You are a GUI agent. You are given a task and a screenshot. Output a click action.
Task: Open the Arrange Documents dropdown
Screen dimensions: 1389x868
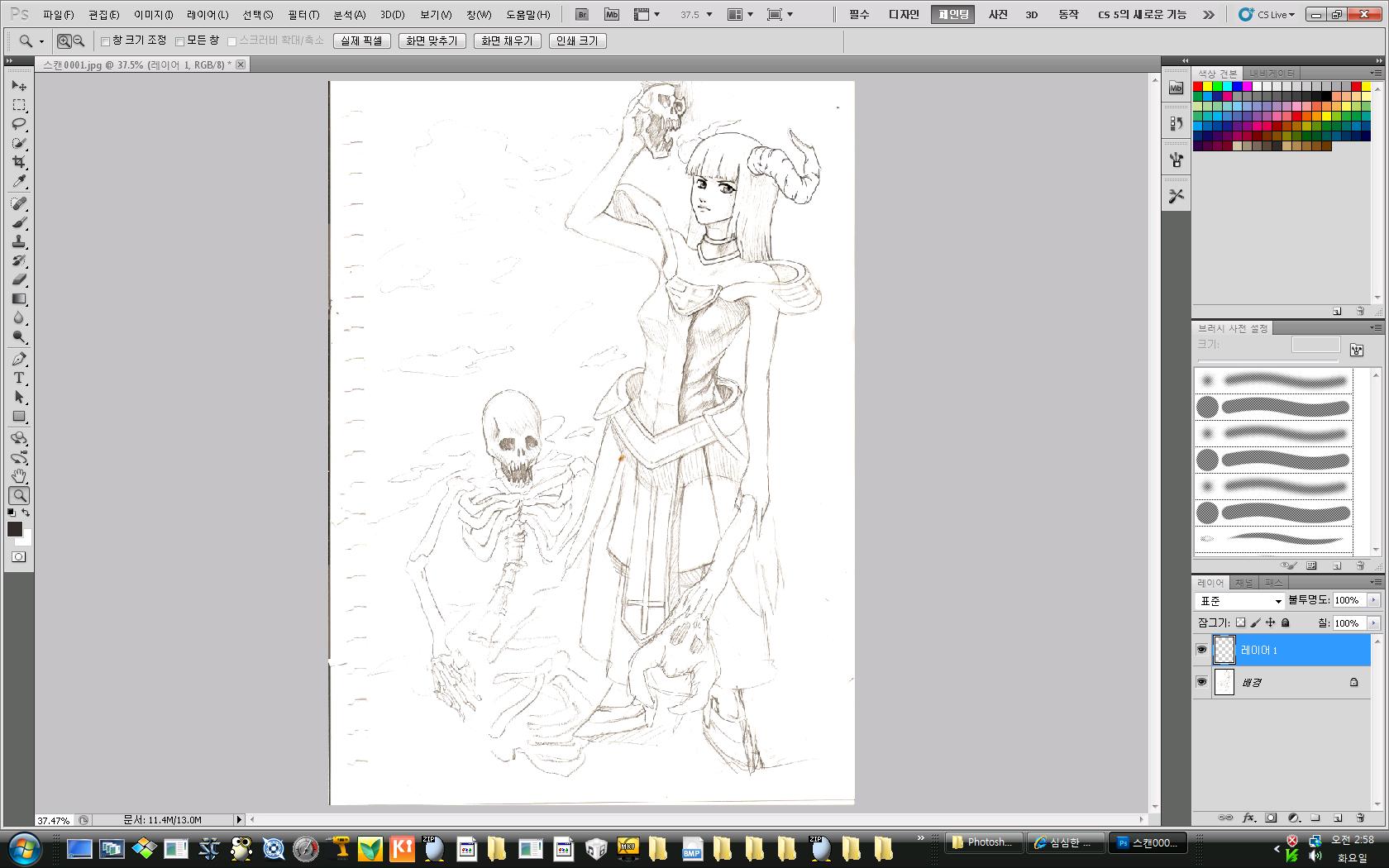point(740,15)
